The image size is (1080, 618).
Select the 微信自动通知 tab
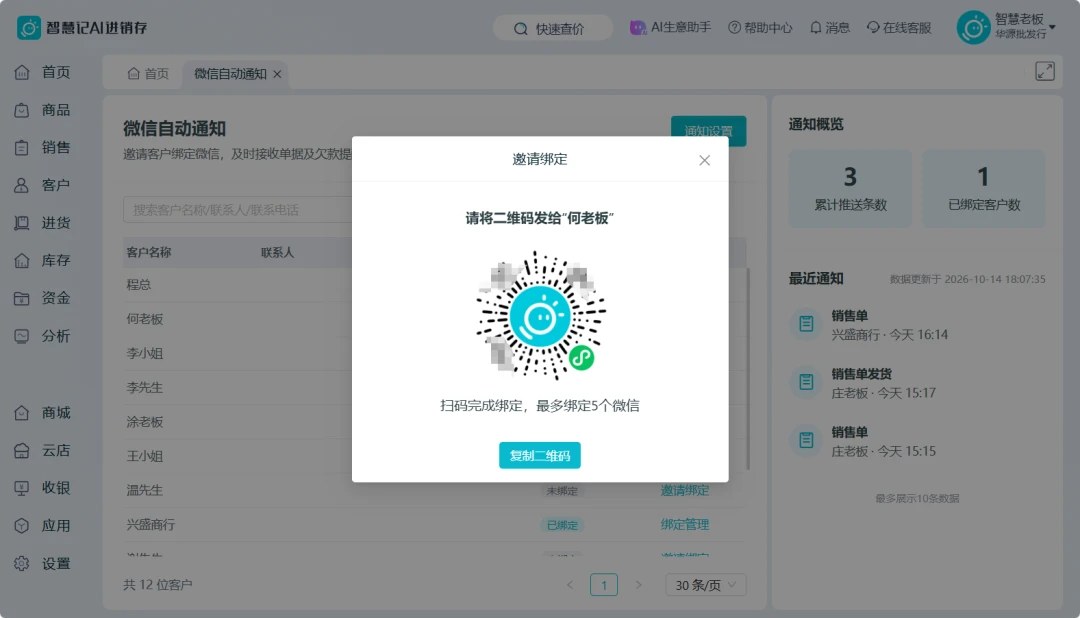point(230,74)
